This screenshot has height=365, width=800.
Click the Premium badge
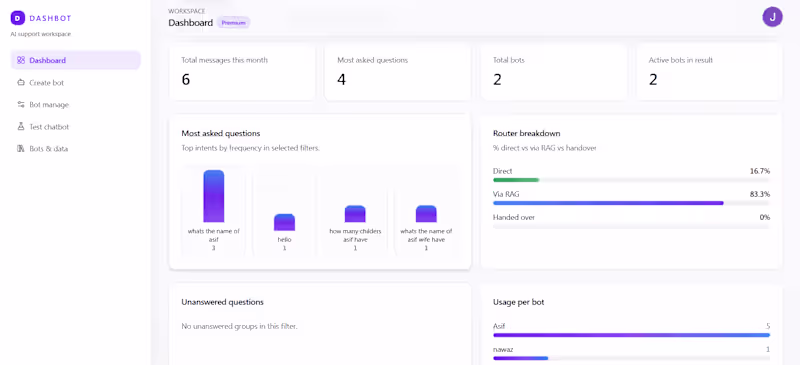[234, 23]
